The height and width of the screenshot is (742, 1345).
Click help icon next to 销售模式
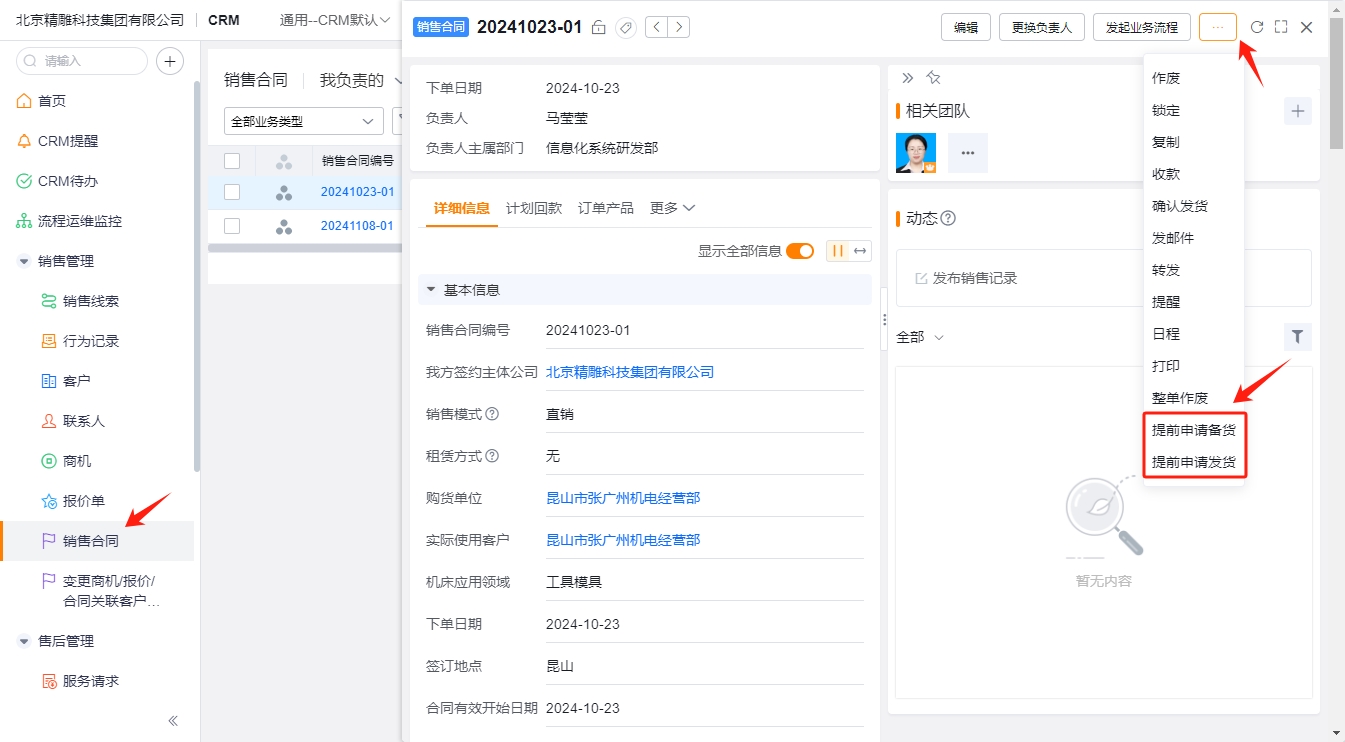point(492,414)
